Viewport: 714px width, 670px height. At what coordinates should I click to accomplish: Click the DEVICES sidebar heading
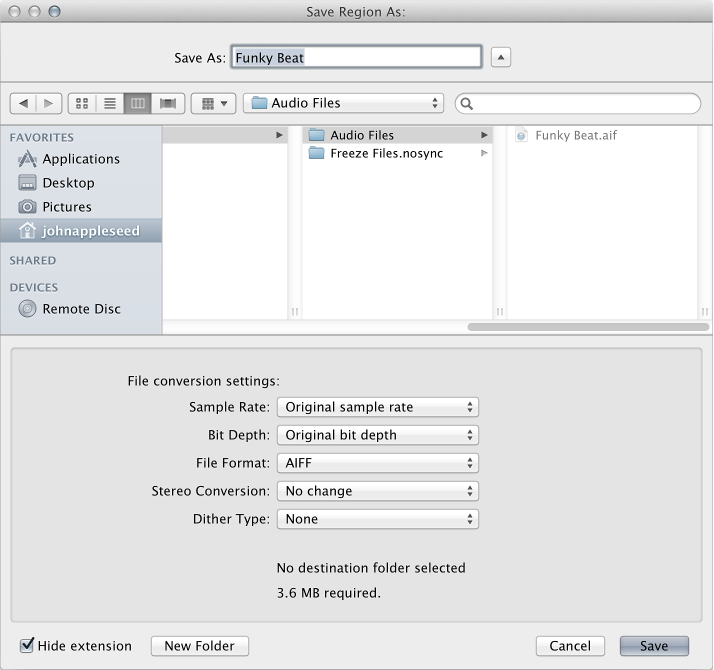[34, 287]
